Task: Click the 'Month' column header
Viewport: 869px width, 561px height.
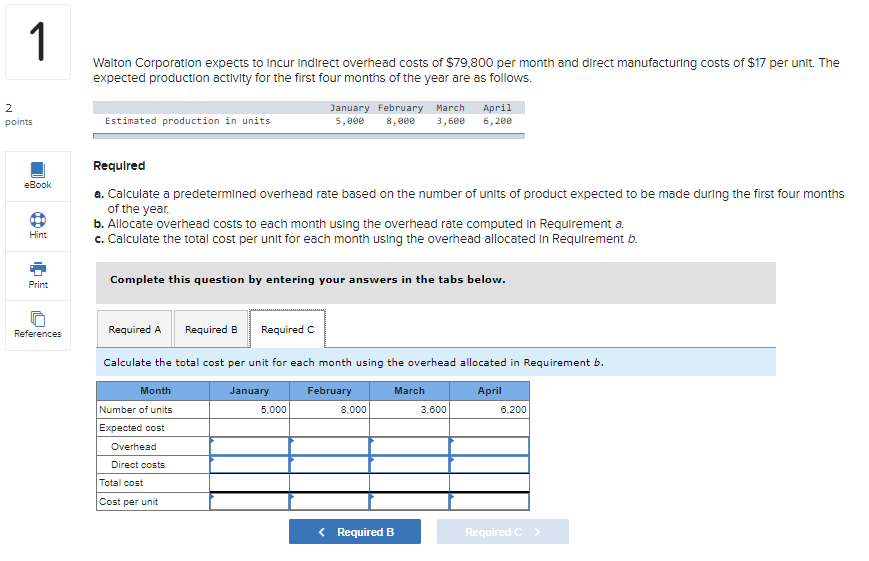Action: point(153,391)
